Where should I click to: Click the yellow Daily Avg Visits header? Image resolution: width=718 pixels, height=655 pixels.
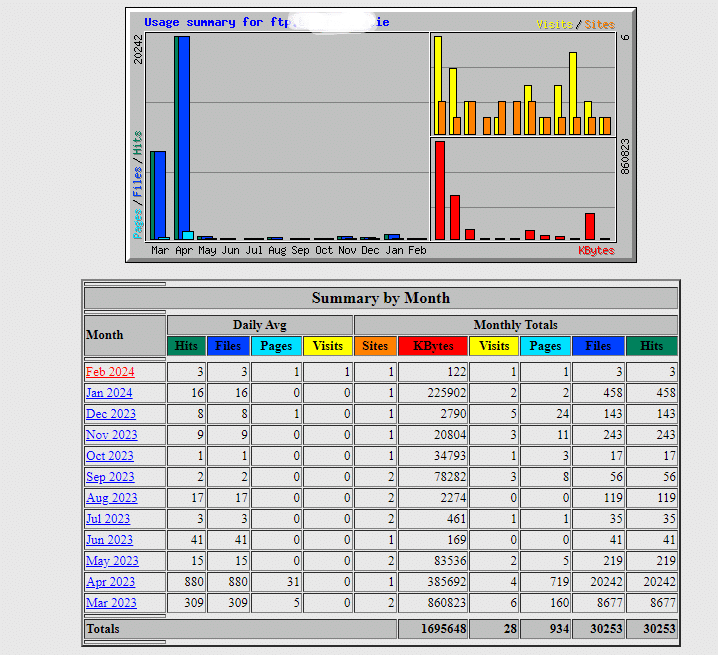pos(328,346)
